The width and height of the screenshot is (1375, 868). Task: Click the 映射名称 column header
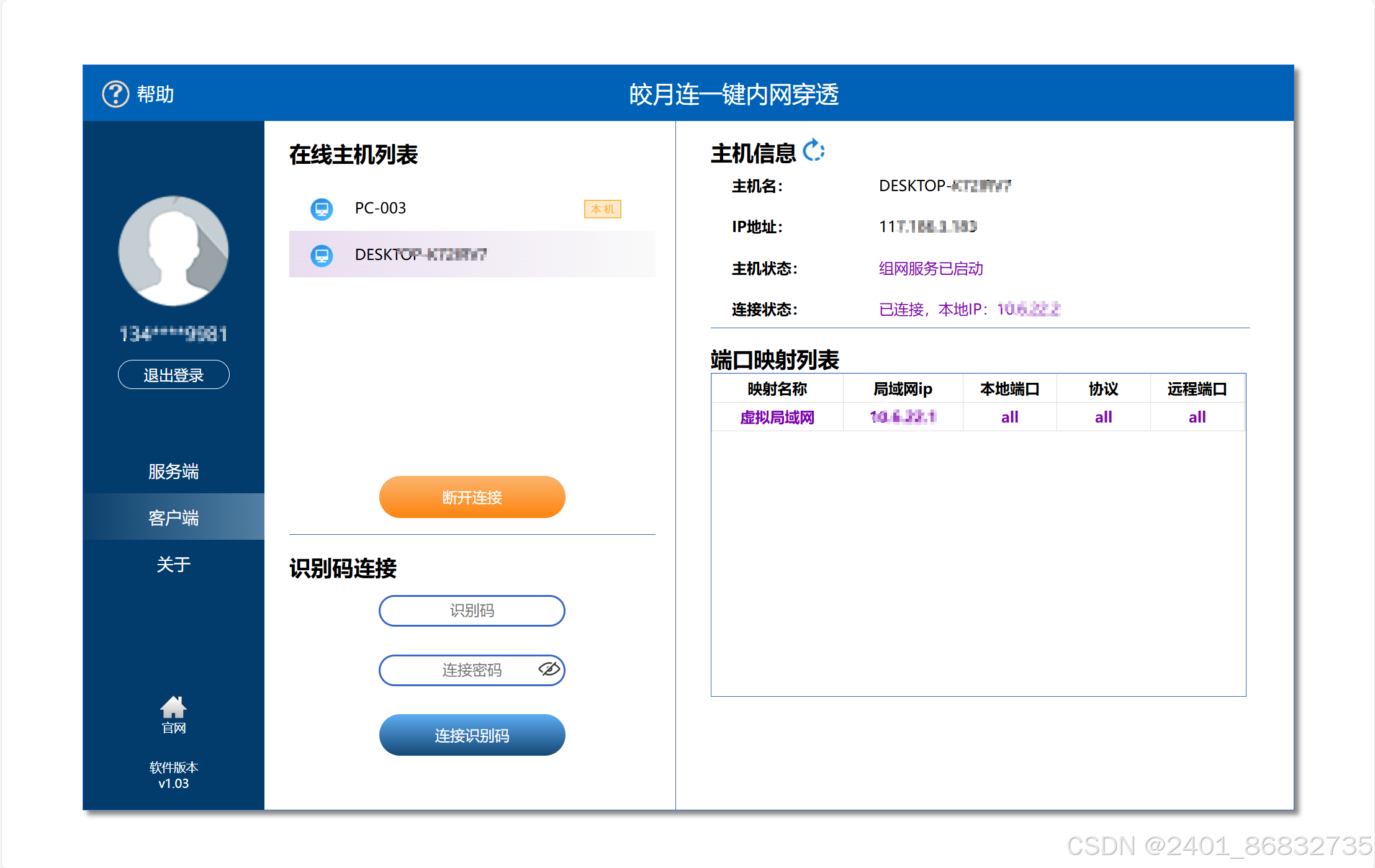(x=777, y=389)
